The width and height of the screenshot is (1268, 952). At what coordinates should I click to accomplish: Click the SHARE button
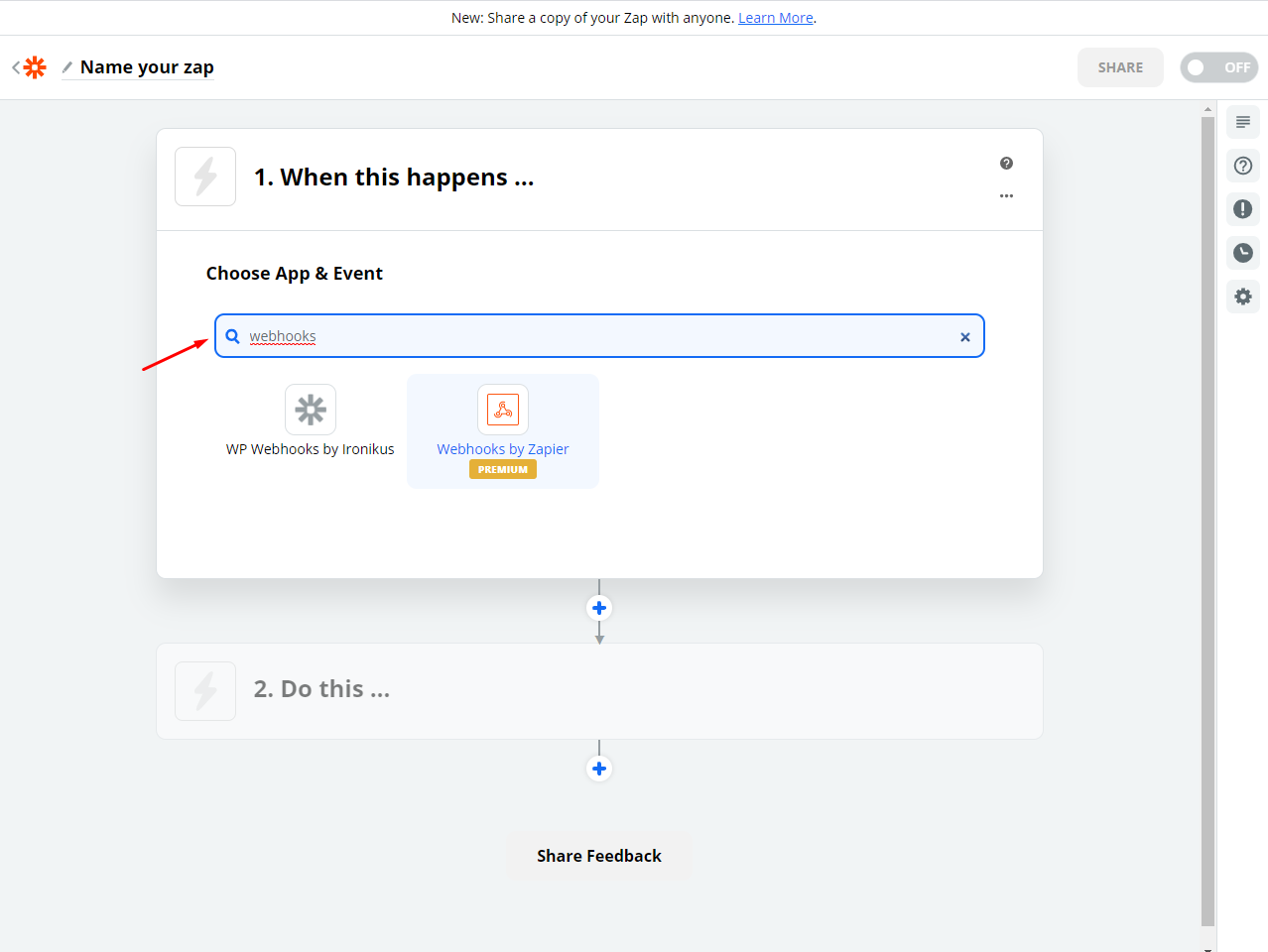(1120, 67)
